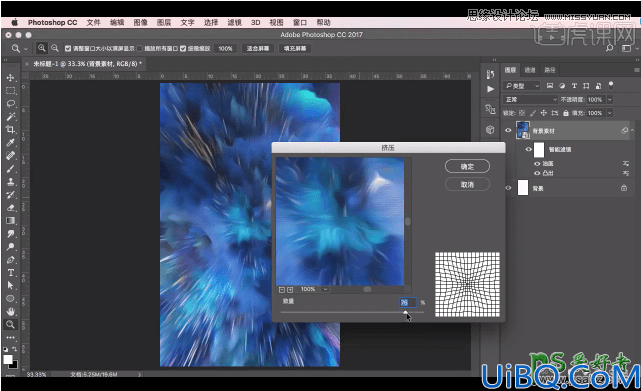Hide the 背景素材 smart object layer
Screen dimensions: 641x391
[x=508, y=130]
